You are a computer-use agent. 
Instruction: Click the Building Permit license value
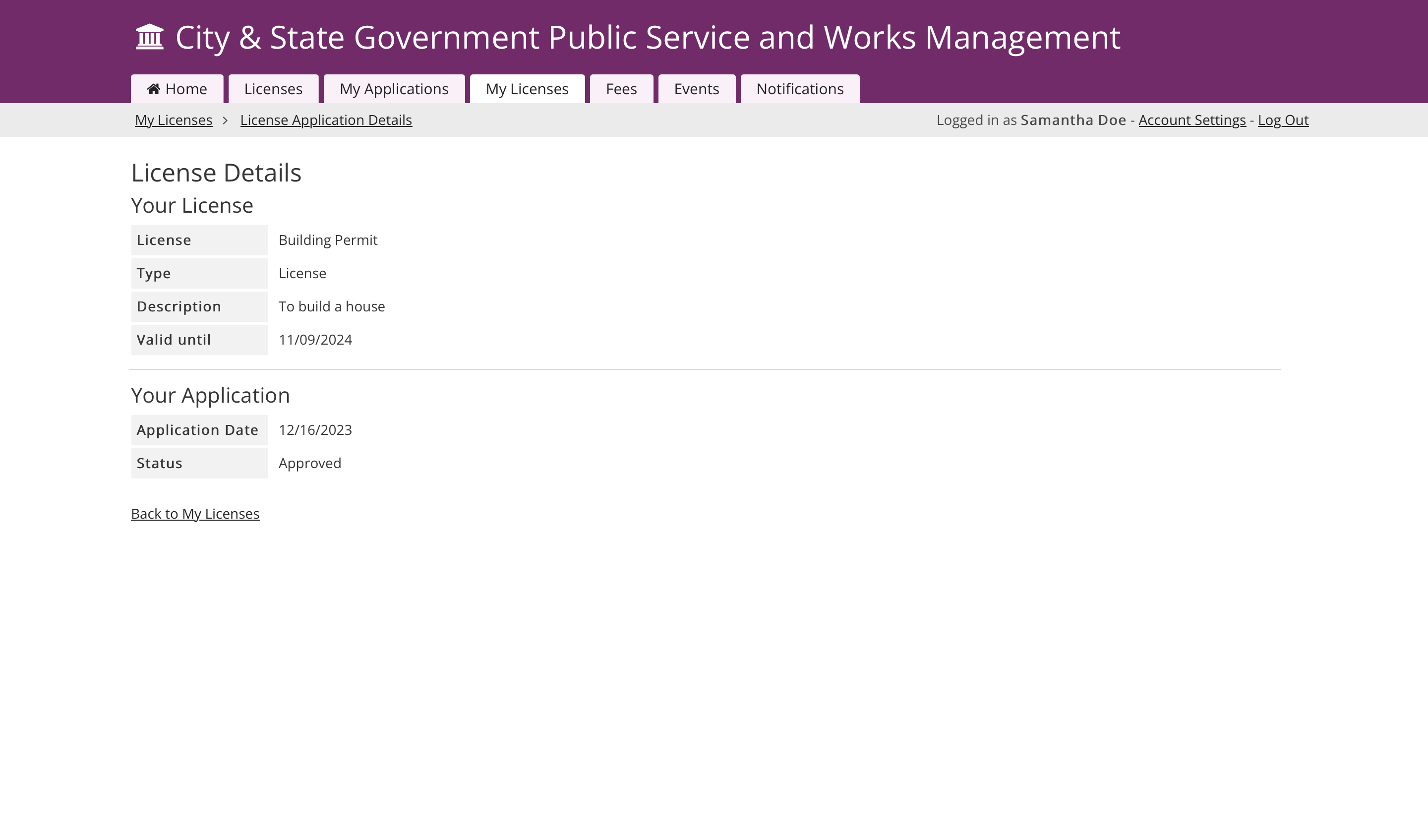pyautogui.click(x=328, y=240)
